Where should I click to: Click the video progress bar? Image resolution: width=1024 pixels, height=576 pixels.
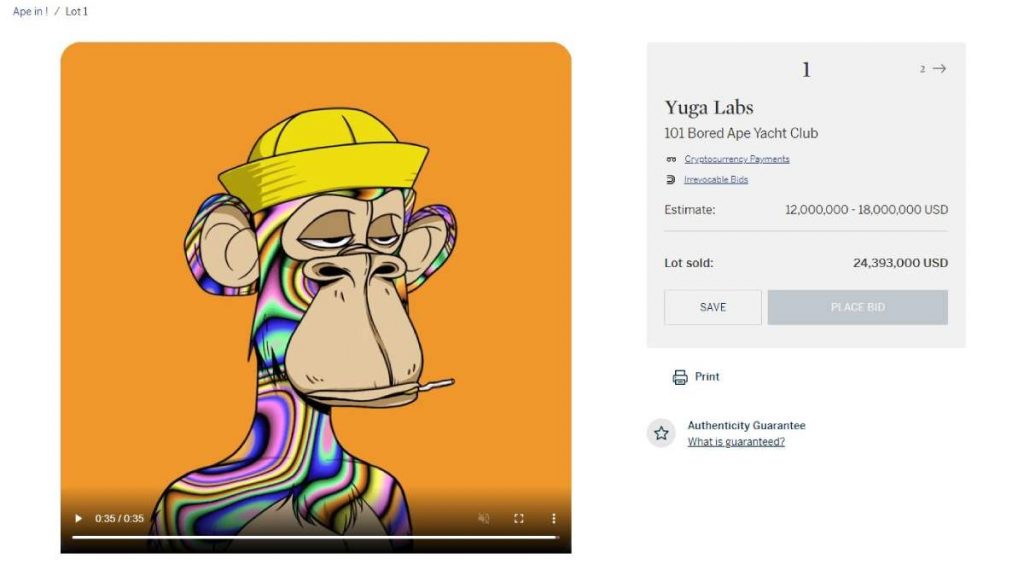[x=315, y=537]
